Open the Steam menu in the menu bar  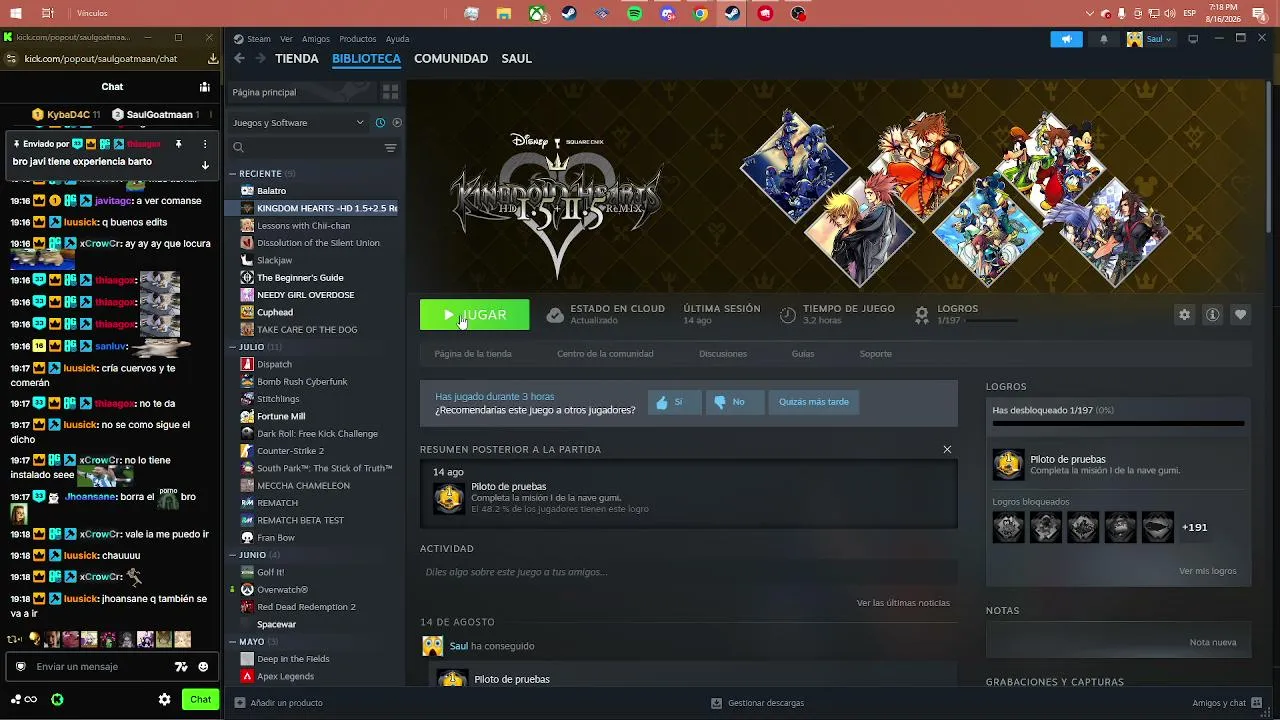point(258,39)
